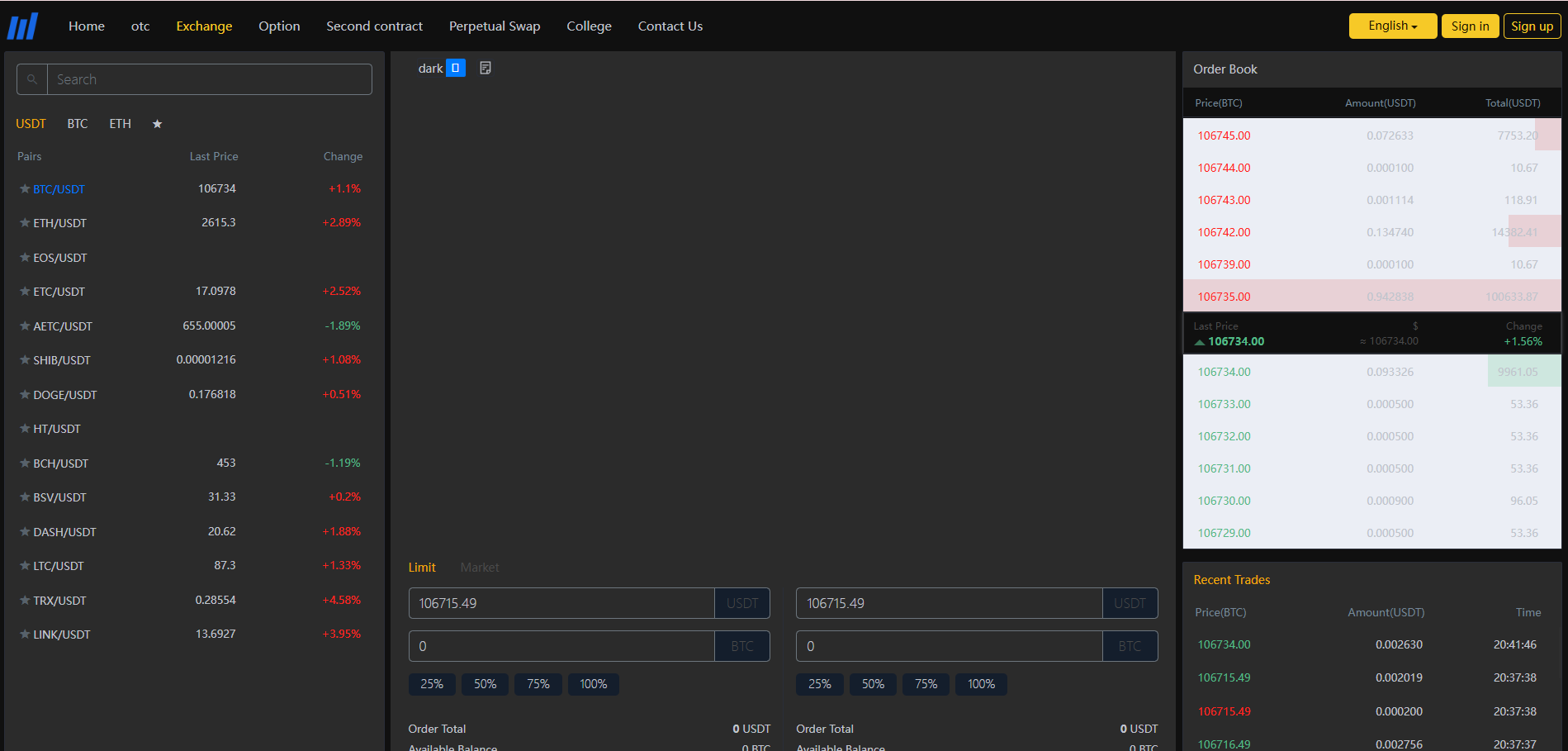Viewport: 1568px width, 751px height.
Task: Switch to the BTC market tab
Action: [x=78, y=124]
